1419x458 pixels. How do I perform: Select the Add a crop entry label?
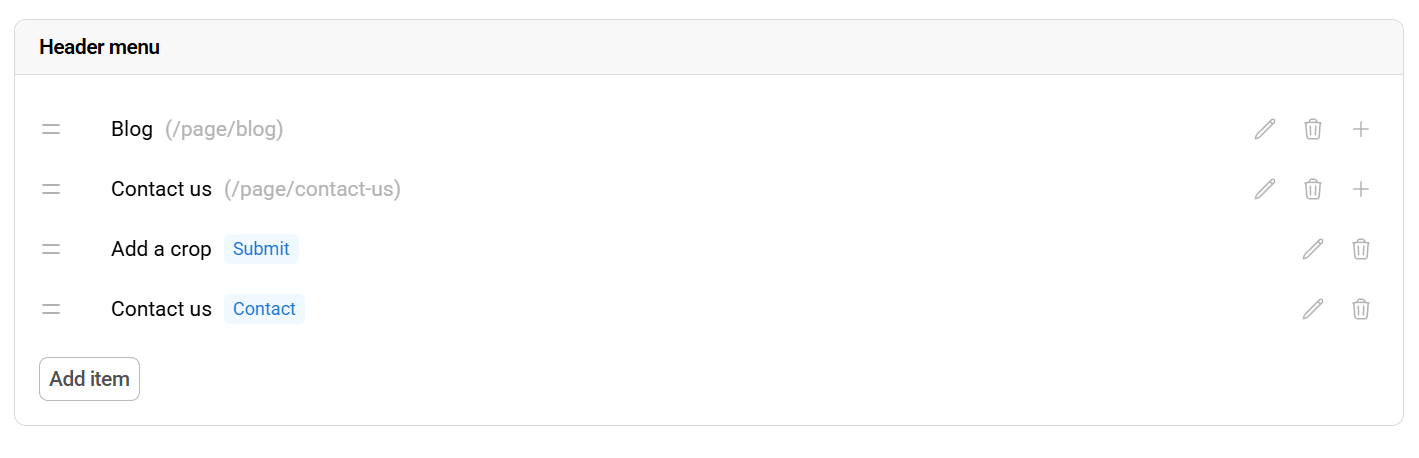[161, 249]
